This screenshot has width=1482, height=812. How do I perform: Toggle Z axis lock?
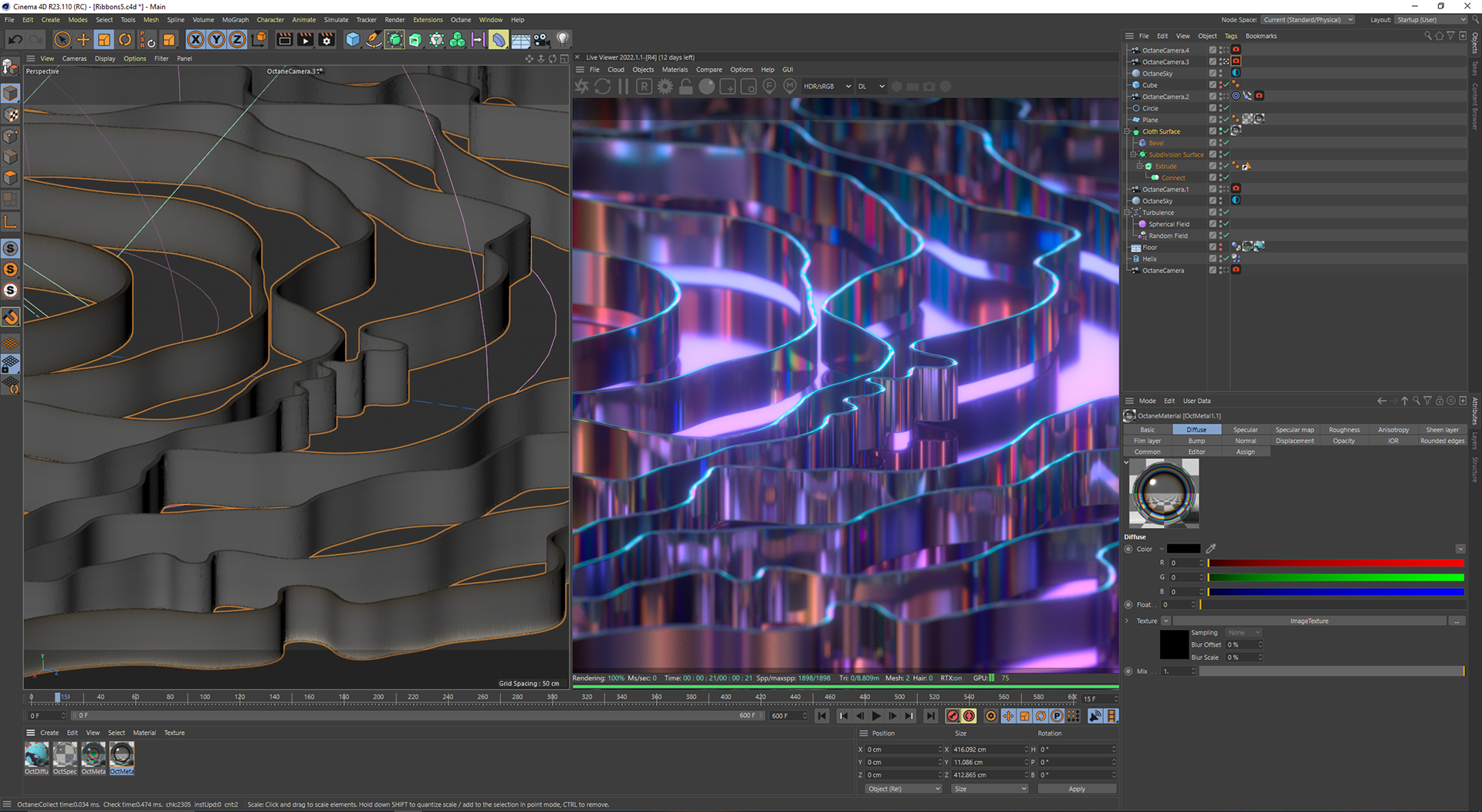point(237,39)
